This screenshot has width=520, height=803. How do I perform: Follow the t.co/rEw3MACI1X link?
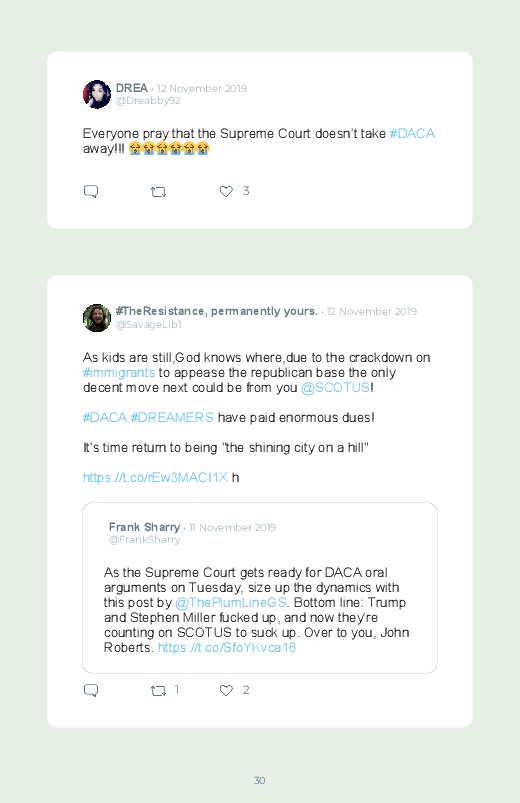[155, 477]
